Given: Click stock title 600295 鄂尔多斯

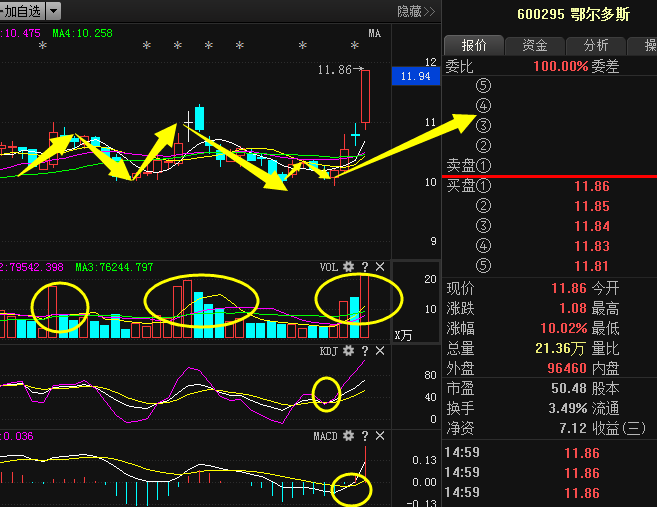Looking at the screenshot, I should tap(574, 14).
